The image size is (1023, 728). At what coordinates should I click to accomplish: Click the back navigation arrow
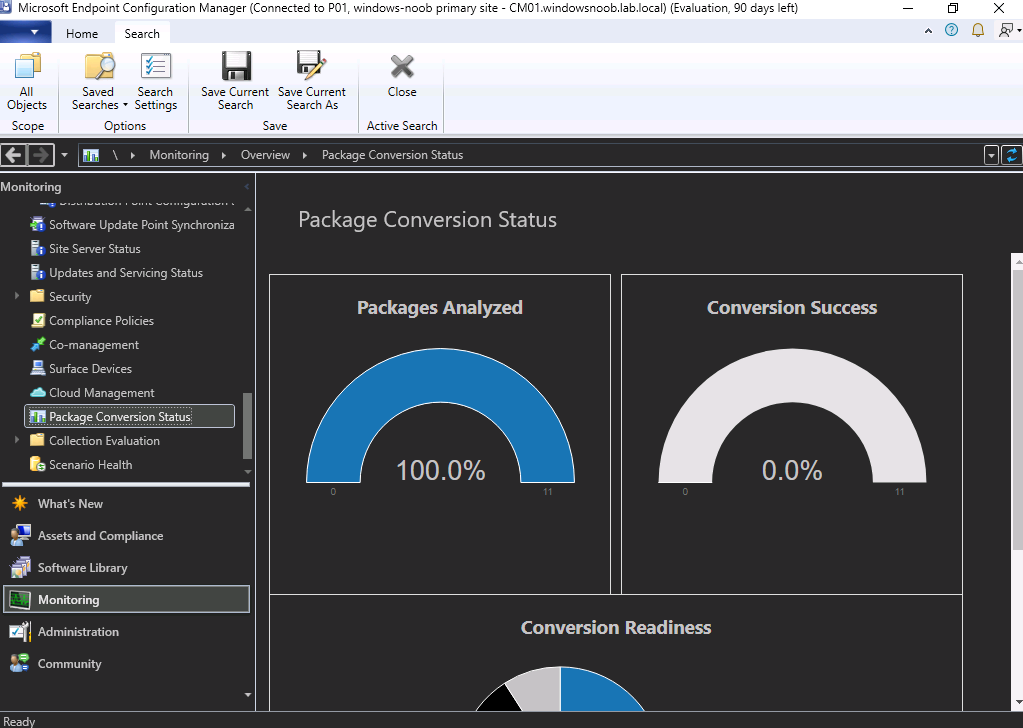point(13,155)
